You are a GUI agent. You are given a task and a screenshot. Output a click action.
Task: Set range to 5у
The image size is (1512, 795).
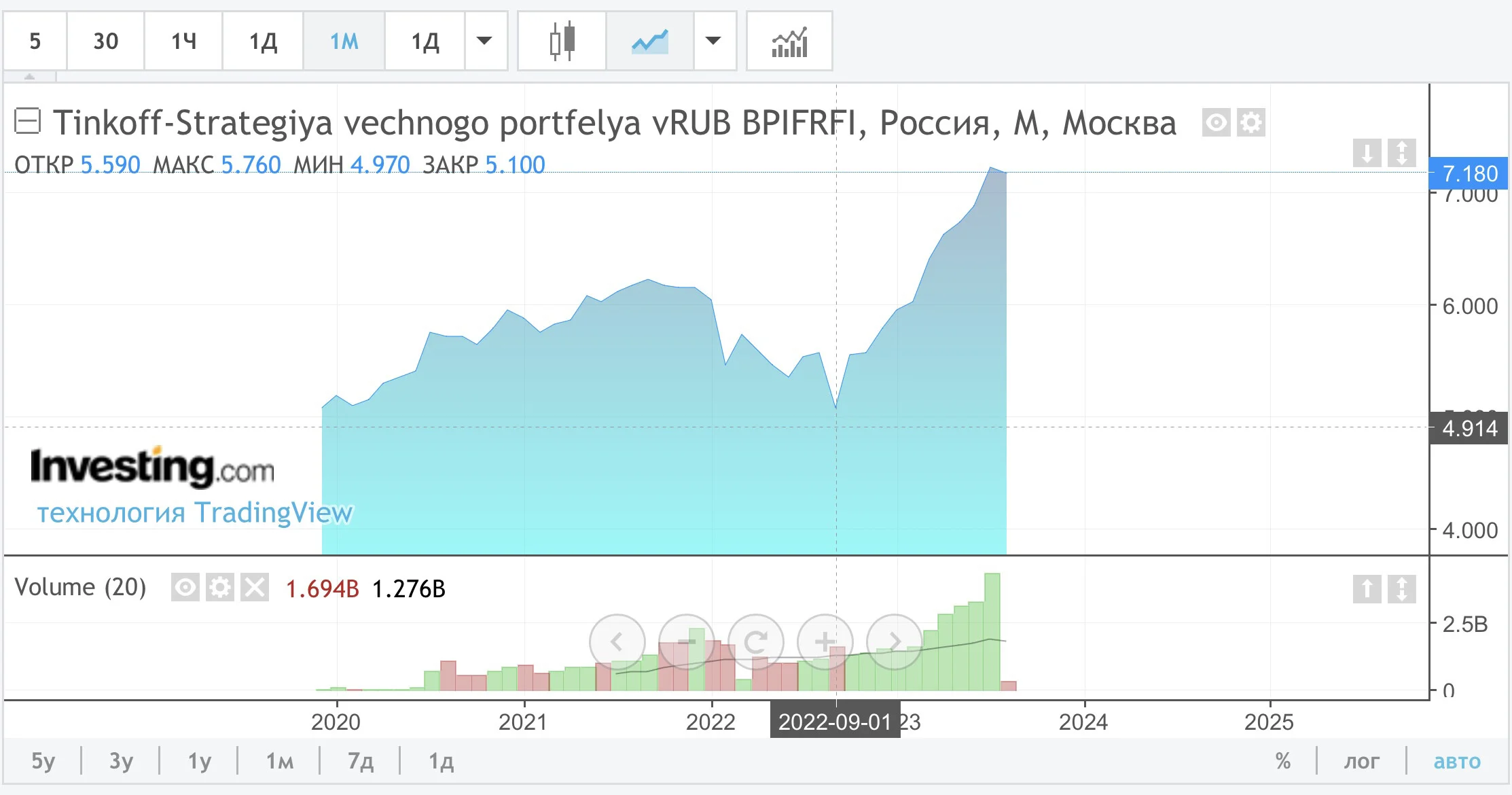(43, 761)
